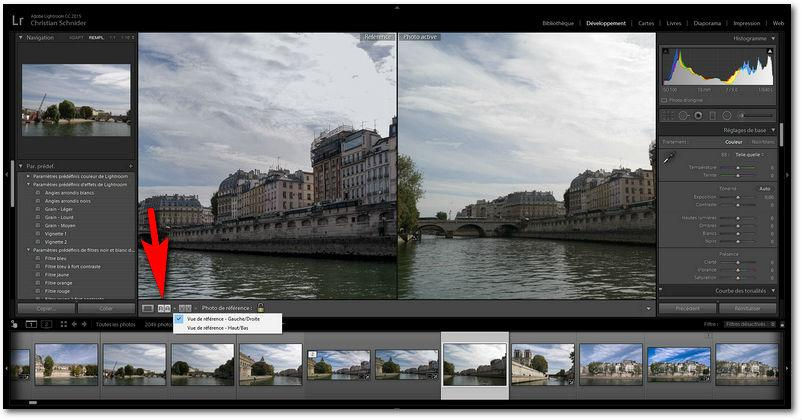
Task: Go forward with filmstrip right arrow
Action: click(x=84, y=324)
